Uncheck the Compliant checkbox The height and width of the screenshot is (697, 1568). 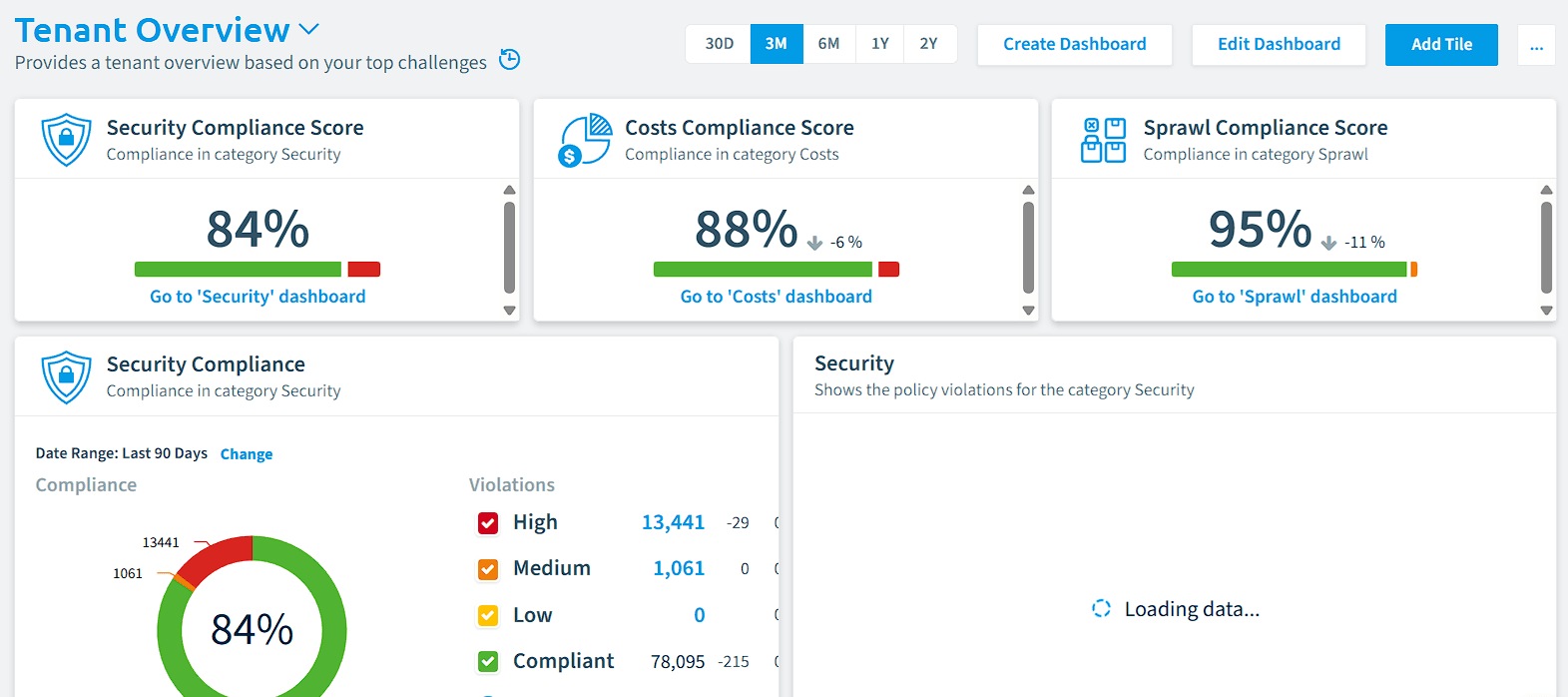(488, 661)
